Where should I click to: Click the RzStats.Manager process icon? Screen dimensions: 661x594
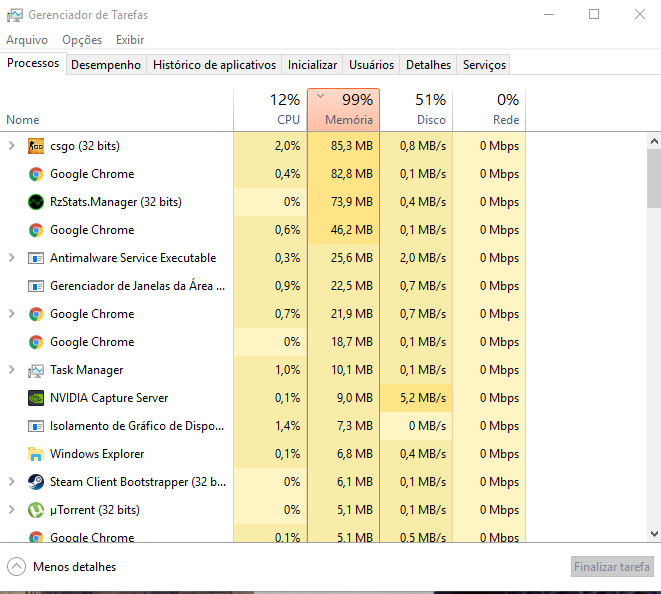(36, 202)
